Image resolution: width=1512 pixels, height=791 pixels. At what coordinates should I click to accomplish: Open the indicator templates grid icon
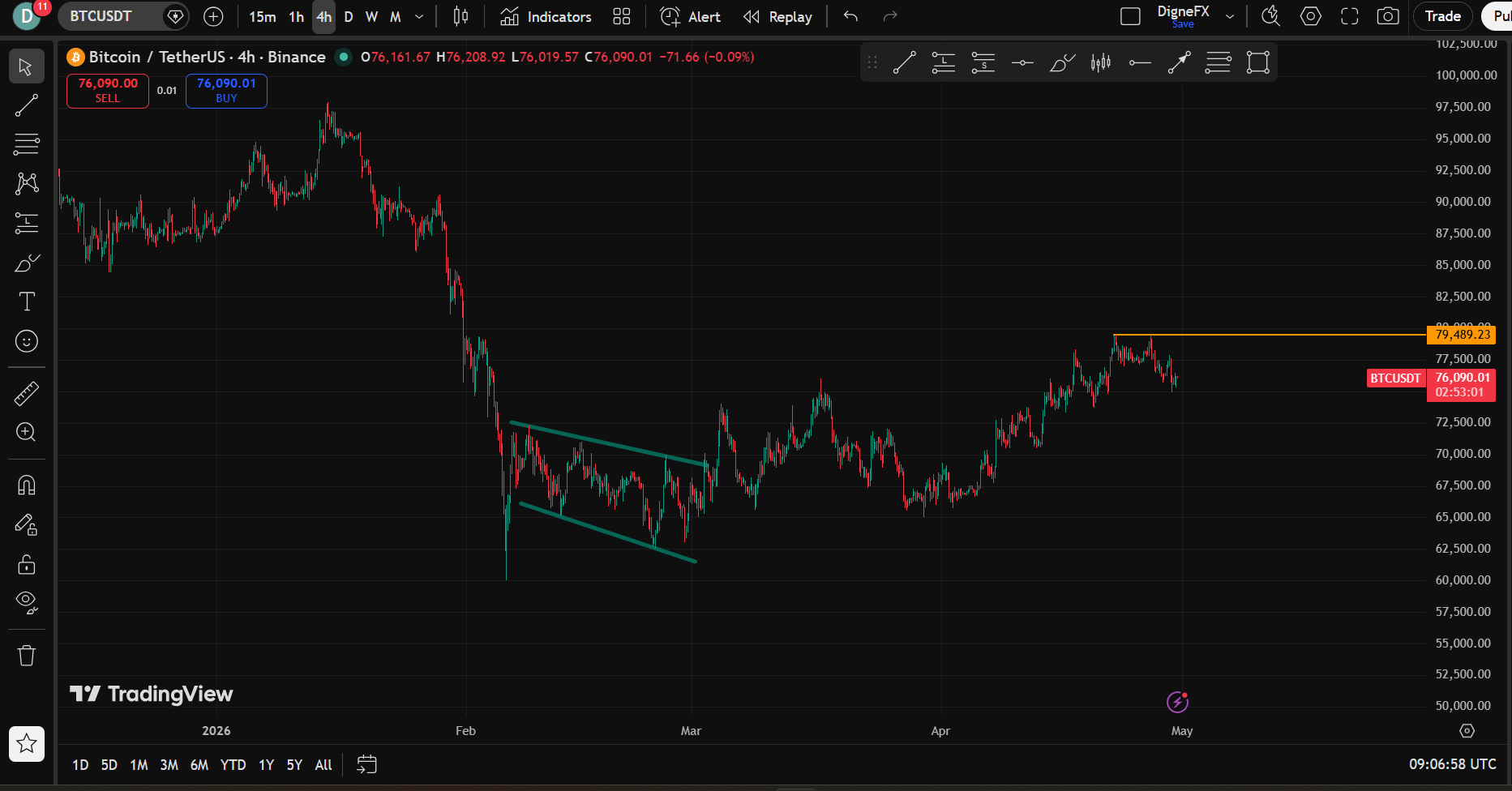622,17
